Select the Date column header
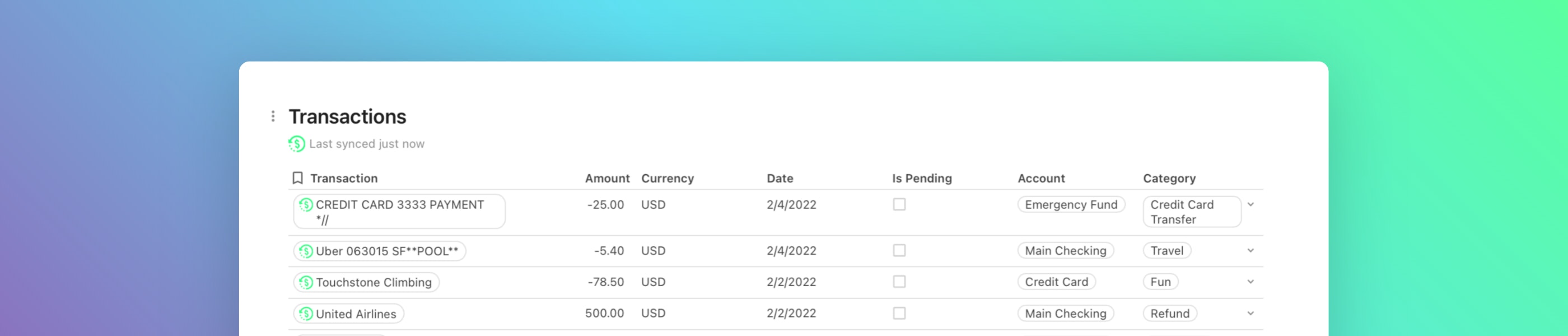Screen dimensions: 1568x336 [780, 178]
